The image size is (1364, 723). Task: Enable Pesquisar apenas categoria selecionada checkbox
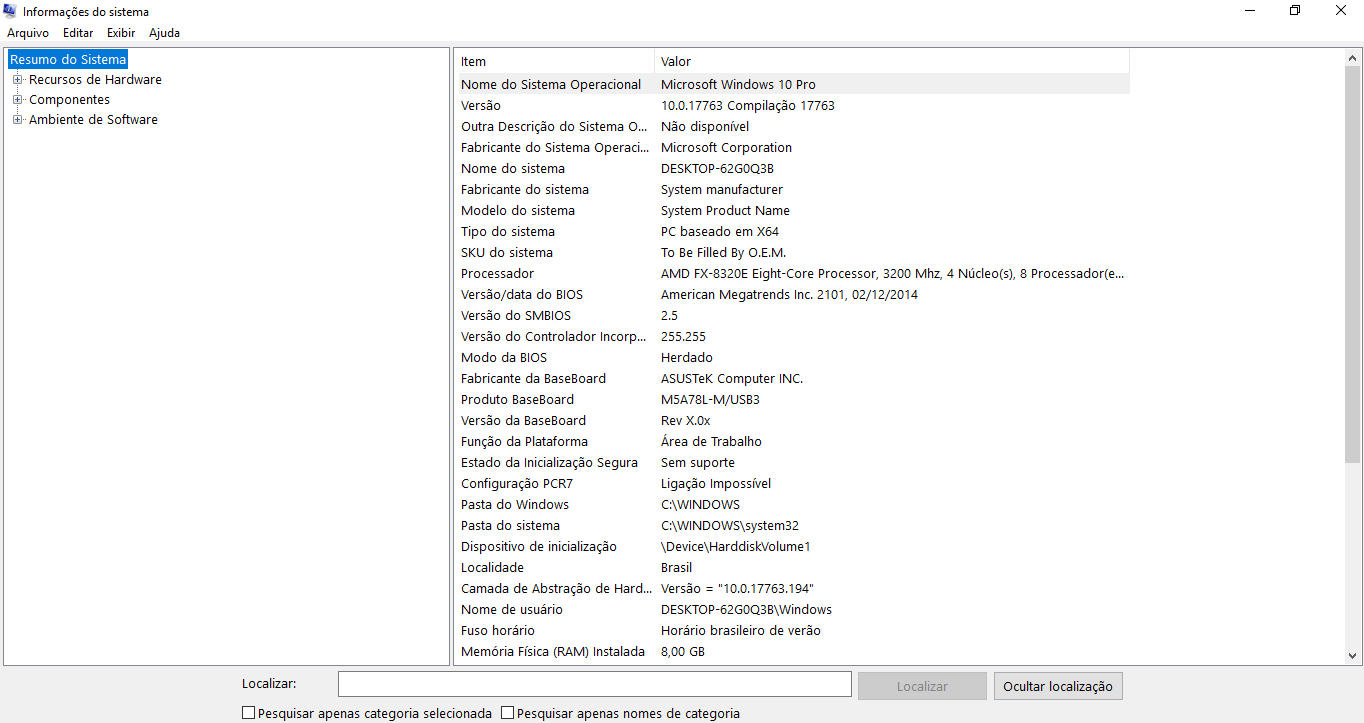click(249, 713)
